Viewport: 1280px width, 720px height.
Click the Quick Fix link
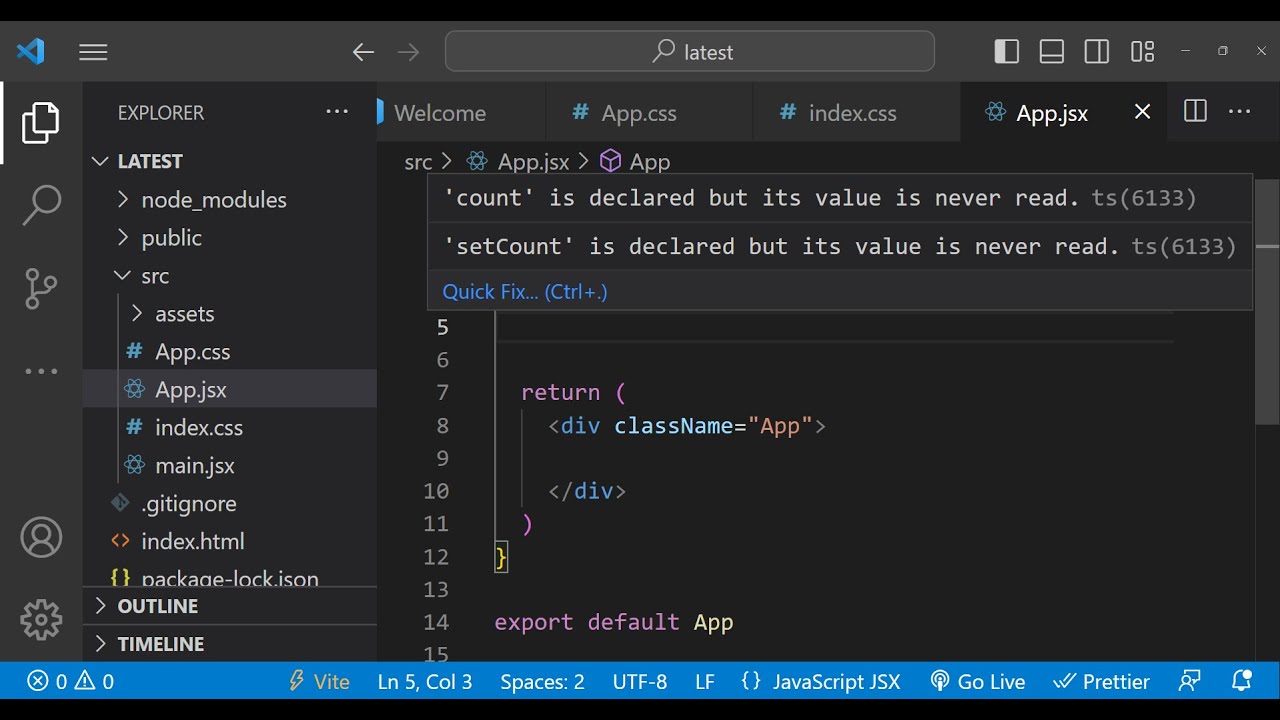525,292
